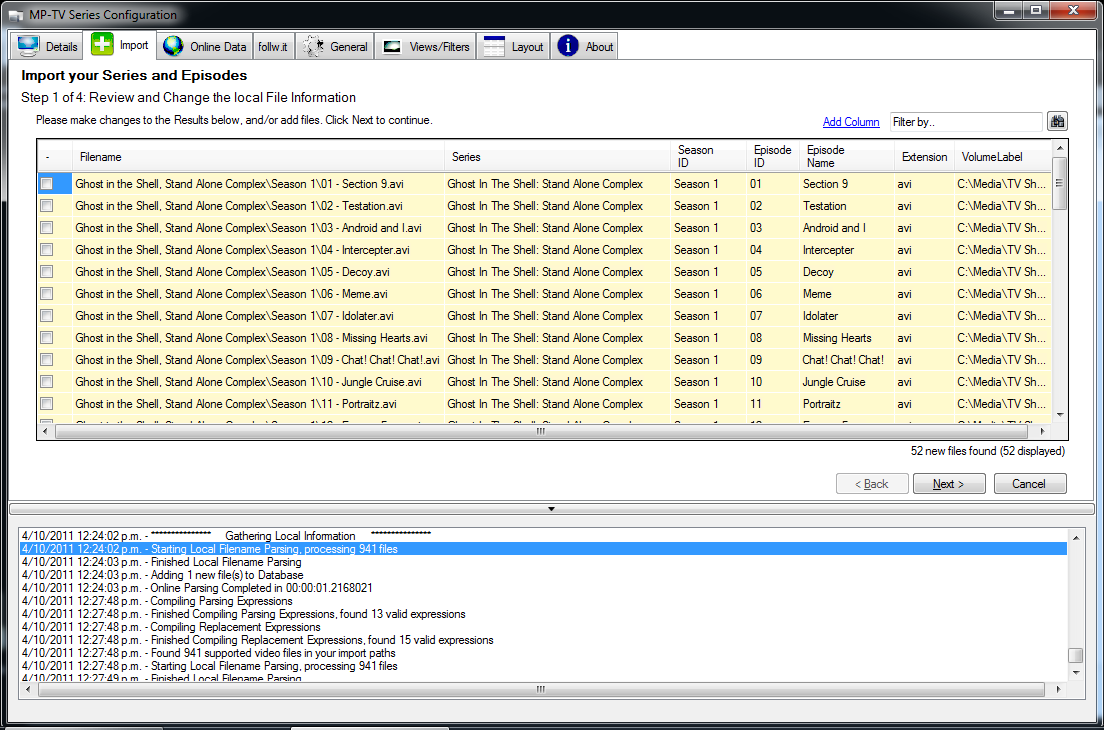1104x730 pixels.
Task: Collapse the log panel using splitter arrow
Action: pyautogui.click(x=551, y=508)
